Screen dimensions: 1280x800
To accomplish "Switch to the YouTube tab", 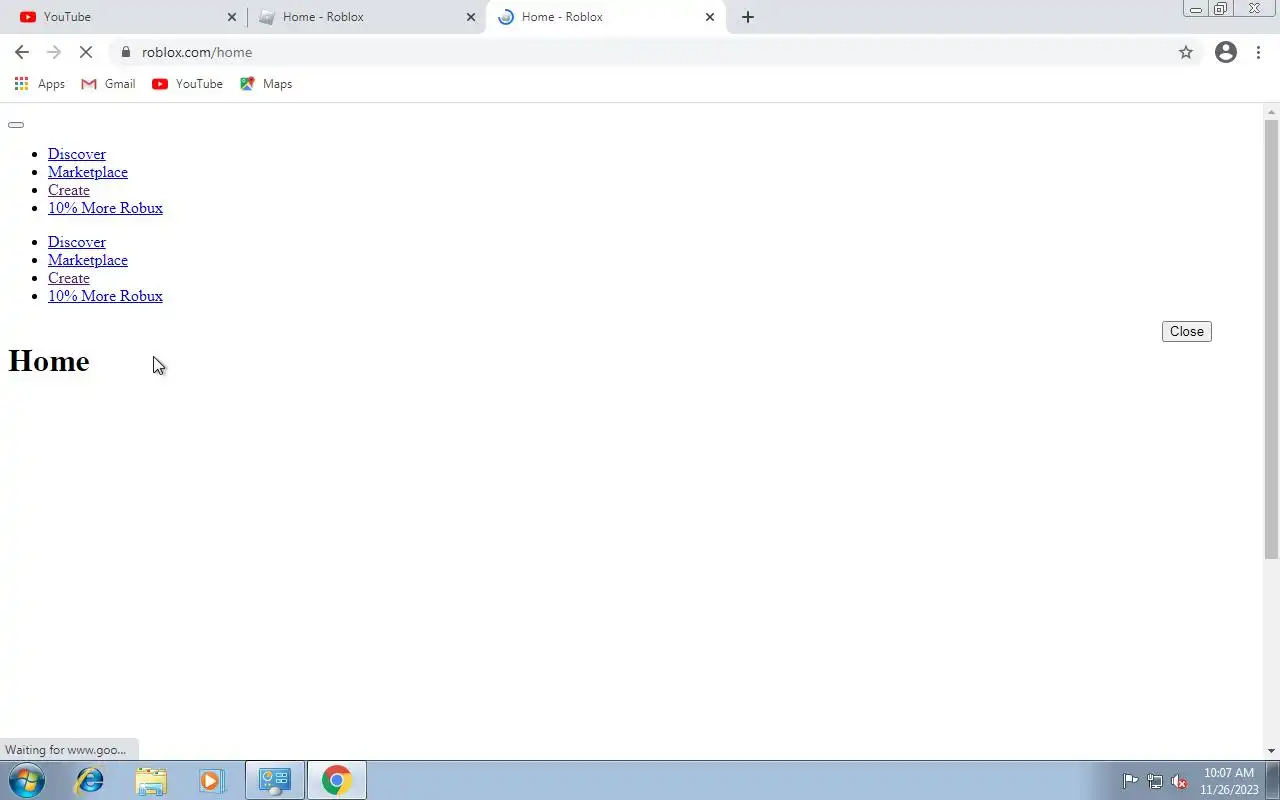I will pos(125,17).
